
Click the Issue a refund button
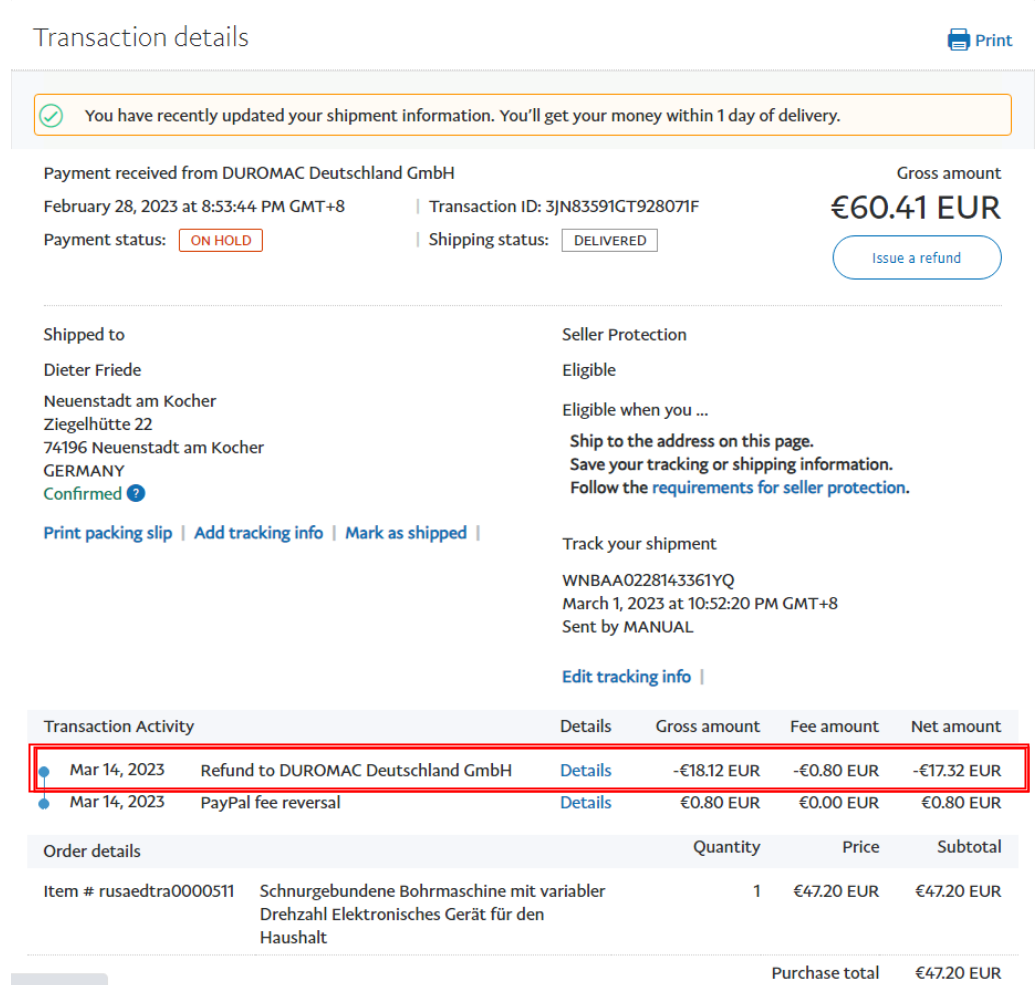click(x=916, y=258)
